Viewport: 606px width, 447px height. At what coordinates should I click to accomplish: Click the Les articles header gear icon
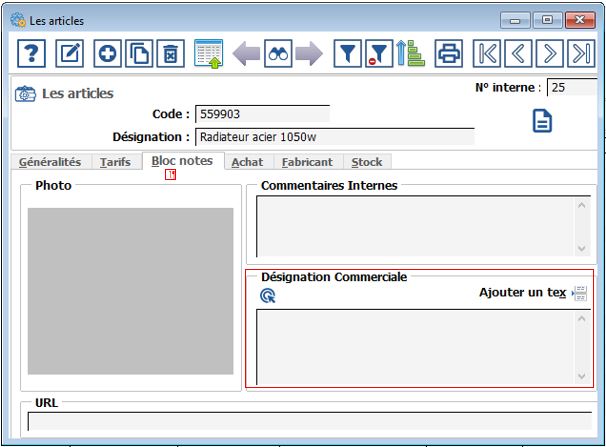pos(25,94)
